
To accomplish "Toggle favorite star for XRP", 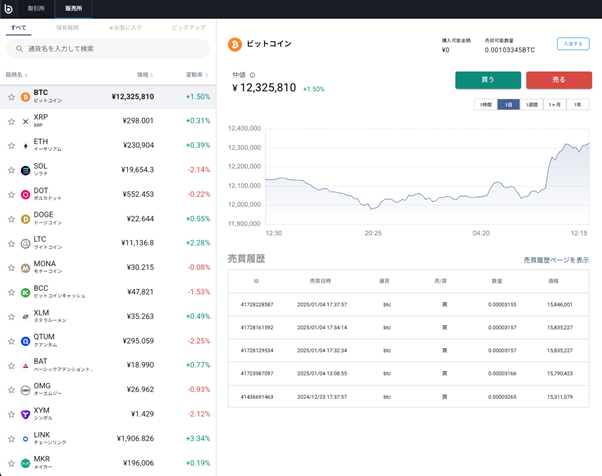I will [x=11, y=121].
